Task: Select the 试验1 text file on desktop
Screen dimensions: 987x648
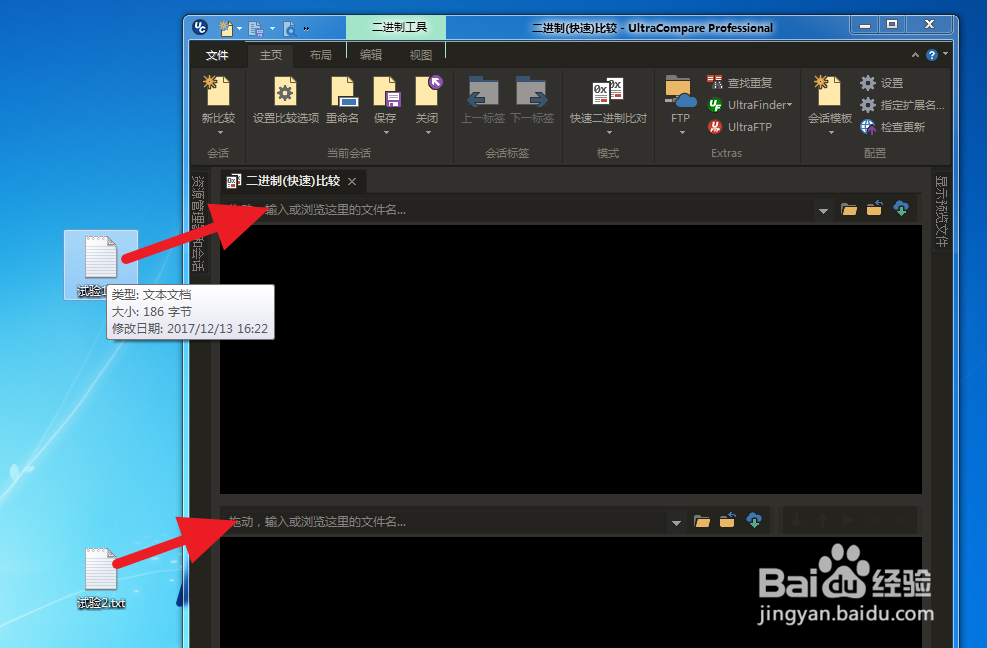Action: coord(101,265)
